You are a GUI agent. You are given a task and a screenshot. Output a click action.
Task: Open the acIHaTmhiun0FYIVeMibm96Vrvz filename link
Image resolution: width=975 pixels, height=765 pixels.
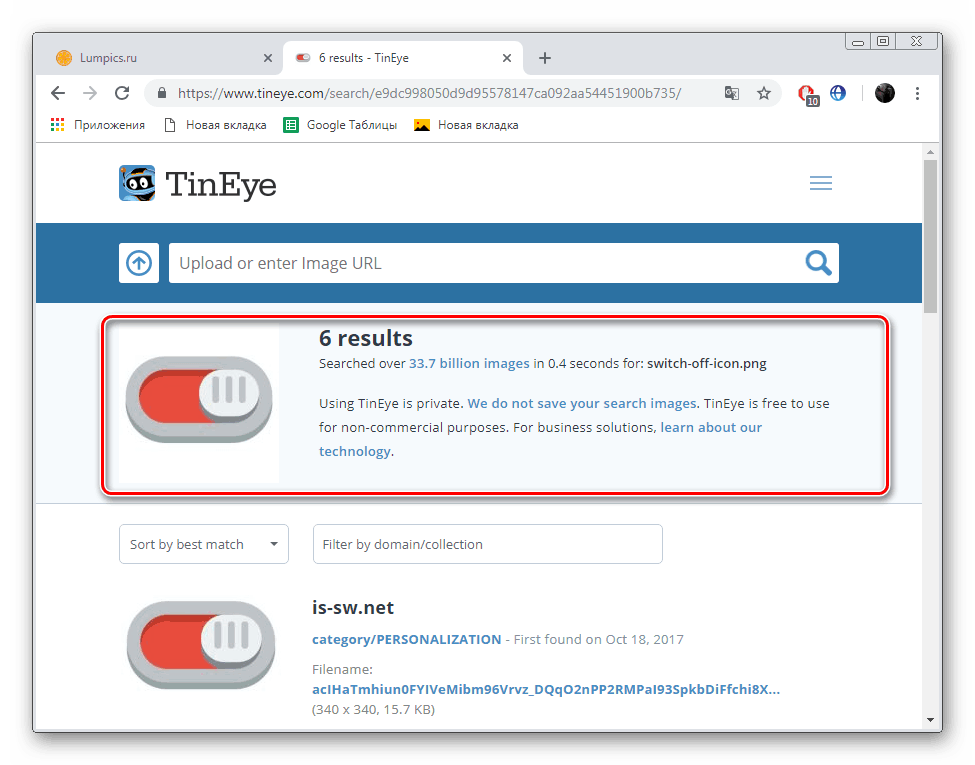click(x=546, y=689)
